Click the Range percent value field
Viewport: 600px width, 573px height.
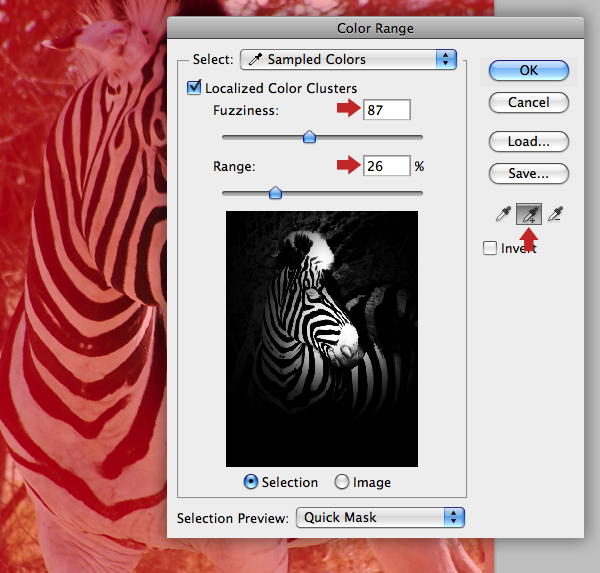coord(387,166)
